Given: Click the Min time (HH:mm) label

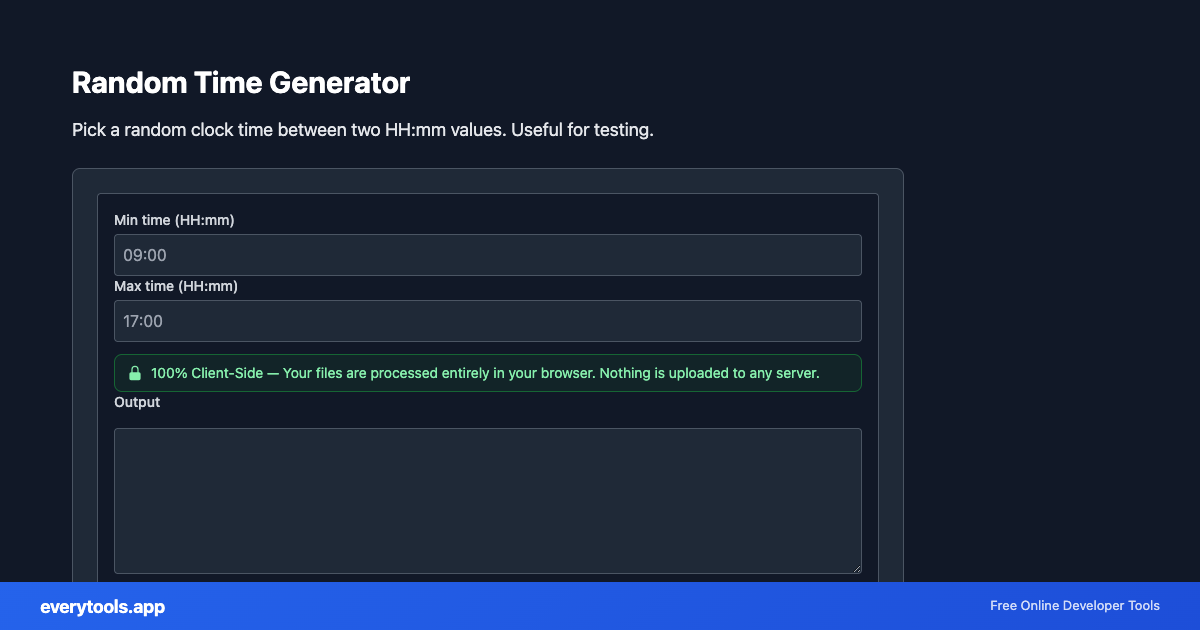Looking at the screenshot, I should [173, 220].
